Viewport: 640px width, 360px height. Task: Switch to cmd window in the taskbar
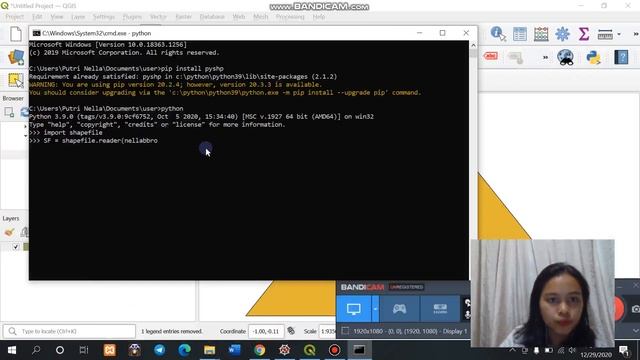pyautogui.click(x=359, y=350)
